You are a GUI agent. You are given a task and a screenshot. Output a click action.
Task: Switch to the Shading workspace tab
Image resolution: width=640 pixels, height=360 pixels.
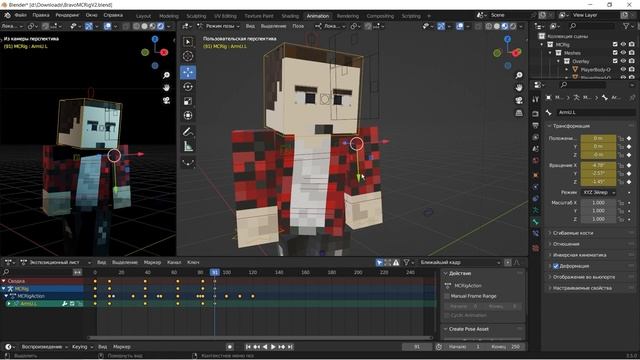pos(290,16)
